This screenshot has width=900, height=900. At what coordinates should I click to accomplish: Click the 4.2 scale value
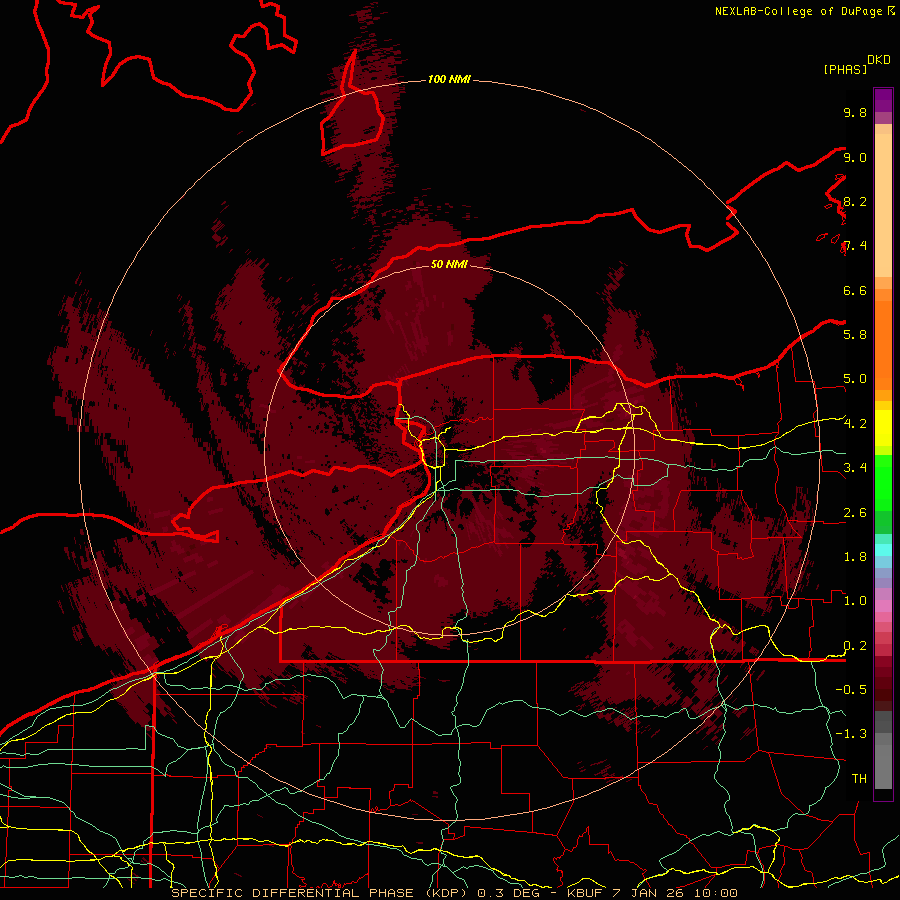(x=855, y=424)
